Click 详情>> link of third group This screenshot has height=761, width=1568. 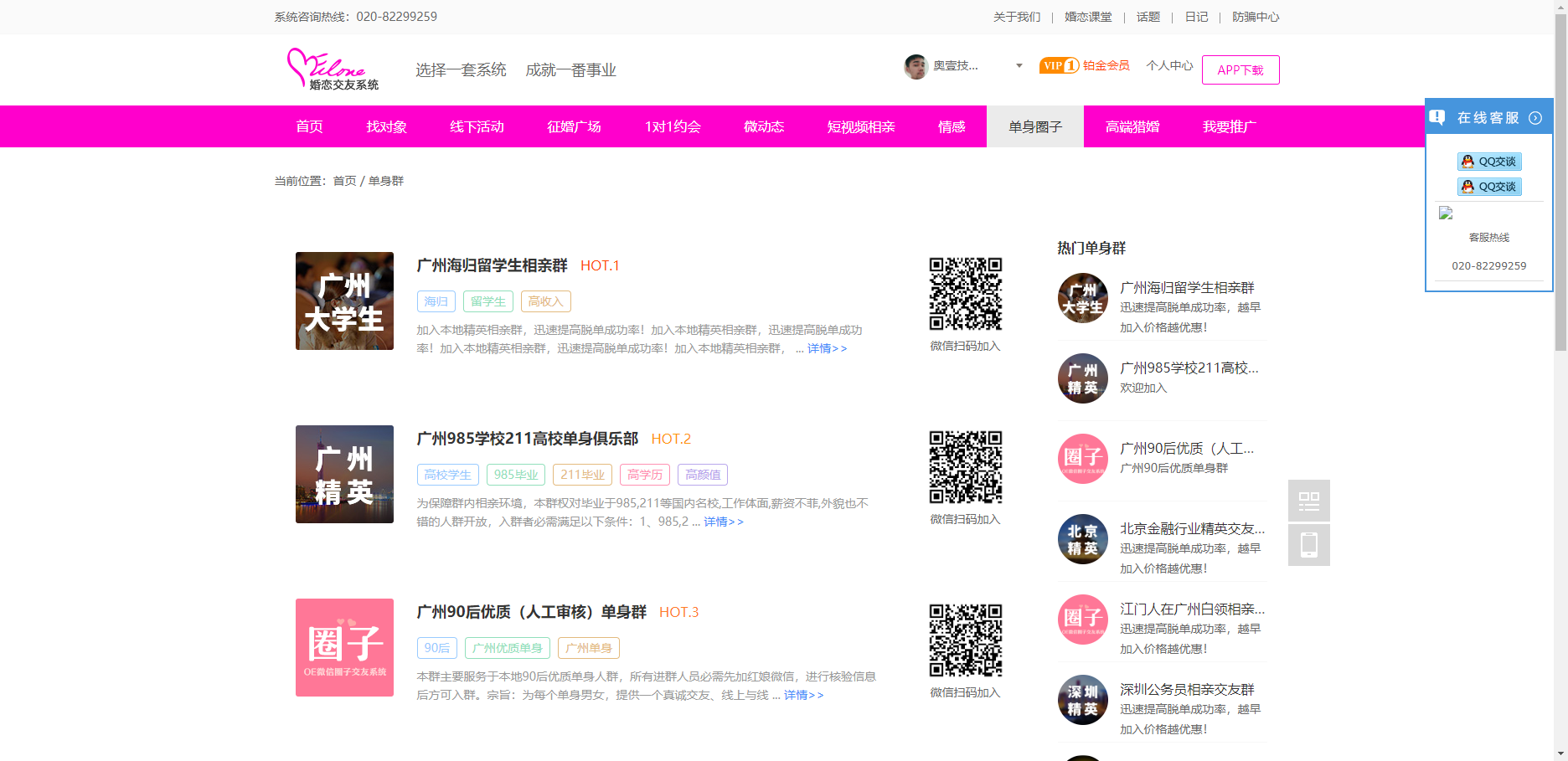pos(803,695)
